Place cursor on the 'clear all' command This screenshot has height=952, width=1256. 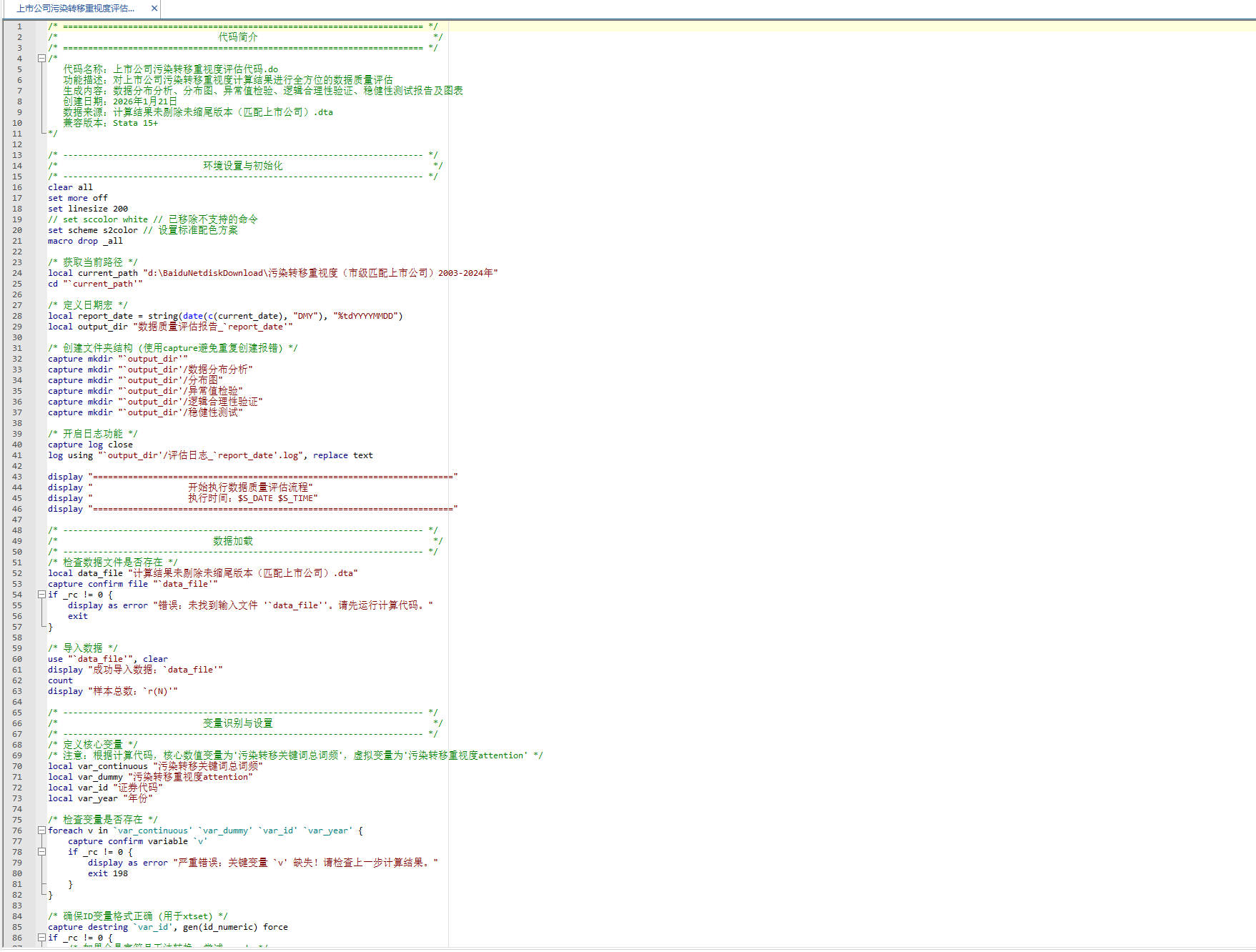coord(70,187)
